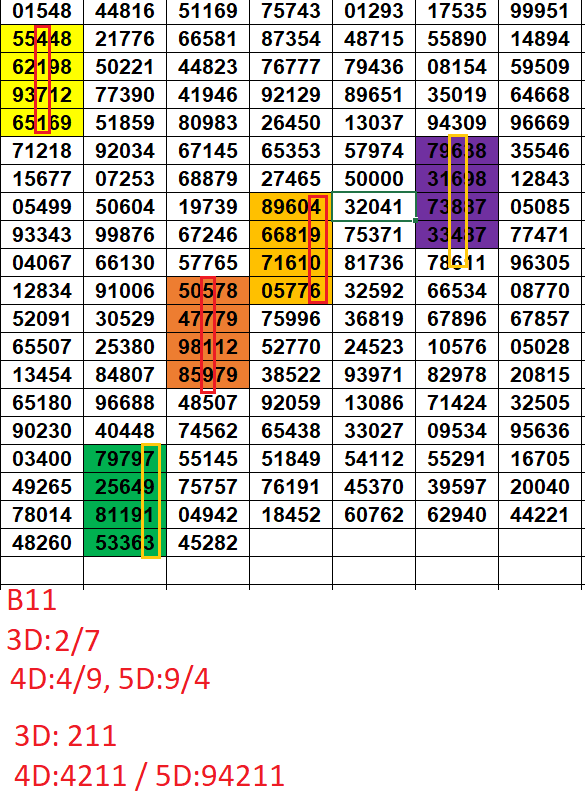Select the cell 78611 under purple block
Screen dimensions: 585x800
[x=457, y=263]
